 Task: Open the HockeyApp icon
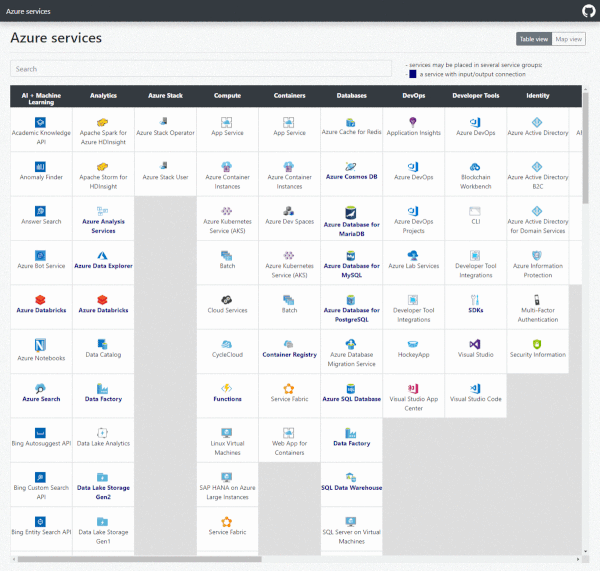click(x=412, y=344)
